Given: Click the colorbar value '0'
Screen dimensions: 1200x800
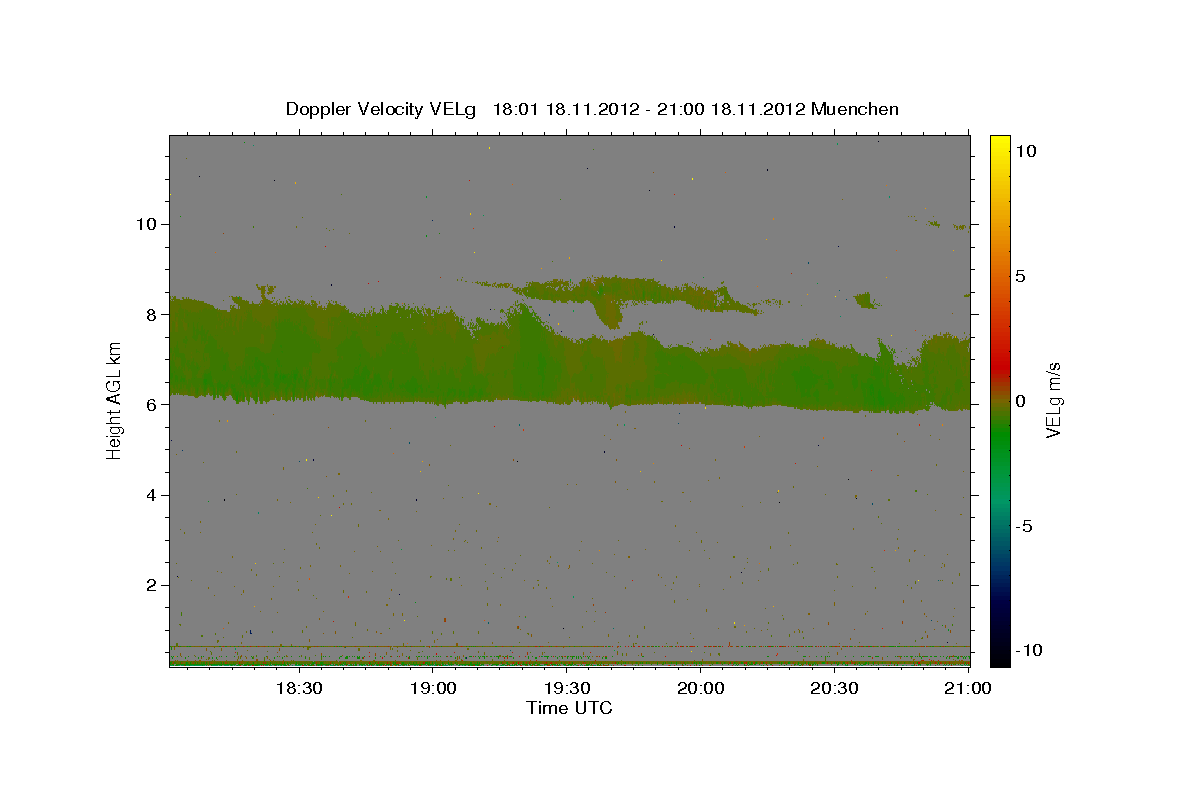Looking at the screenshot, I should click(1020, 401).
